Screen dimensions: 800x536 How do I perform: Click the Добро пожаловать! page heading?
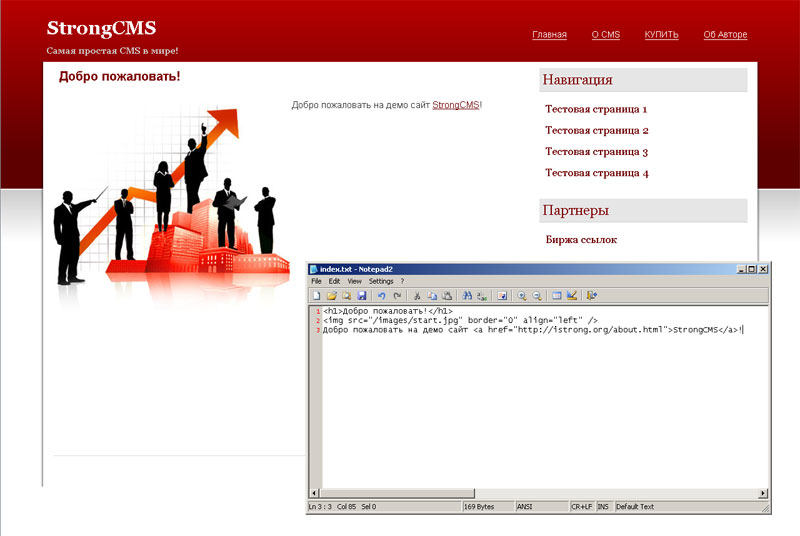click(119, 76)
